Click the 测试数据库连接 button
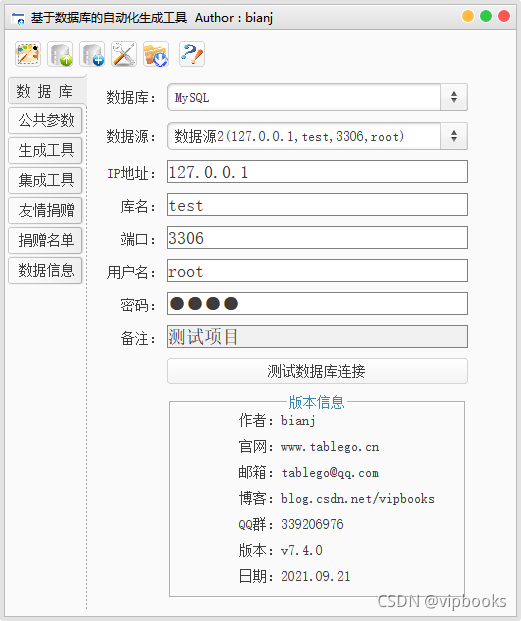Viewport: 521px width, 621px height. (318, 371)
